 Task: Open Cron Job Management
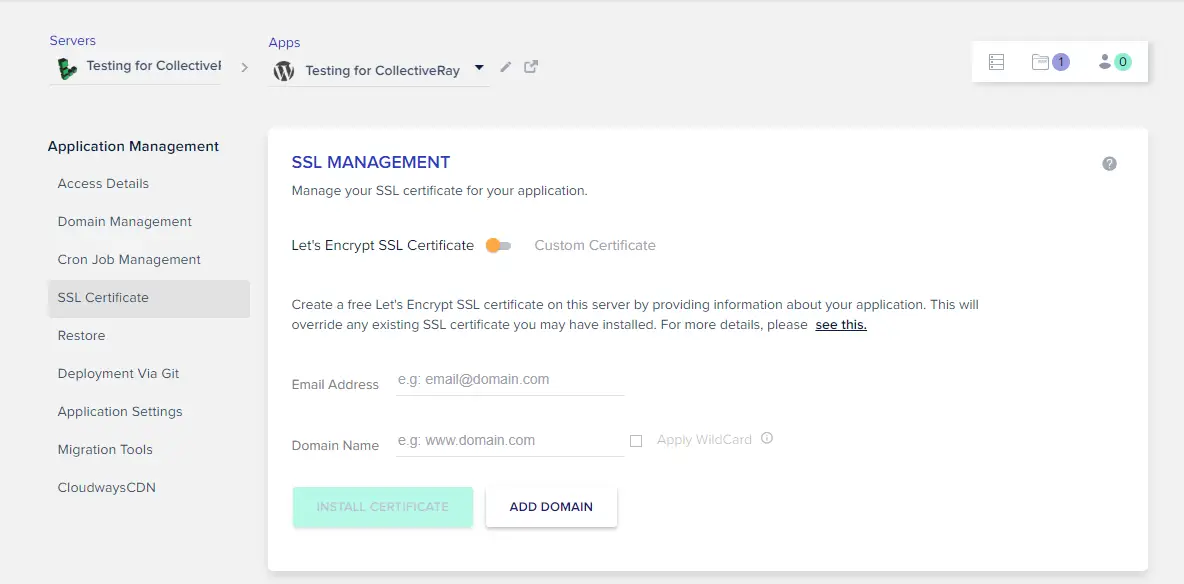[x=129, y=259]
